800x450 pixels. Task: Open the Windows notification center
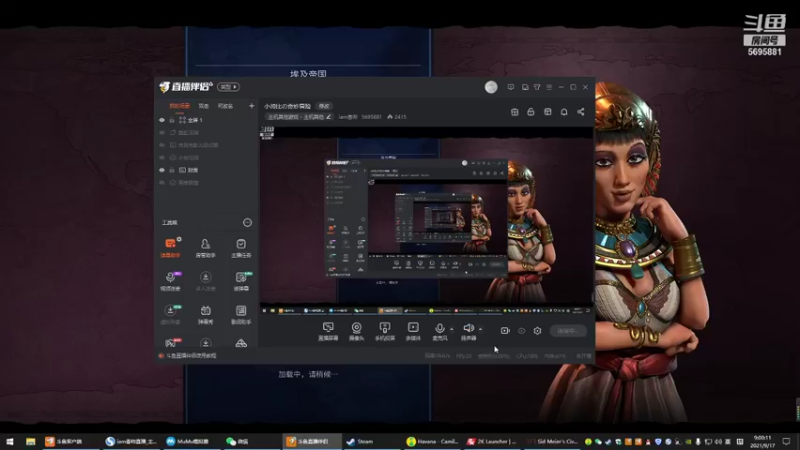pyautogui.click(x=786, y=441)
